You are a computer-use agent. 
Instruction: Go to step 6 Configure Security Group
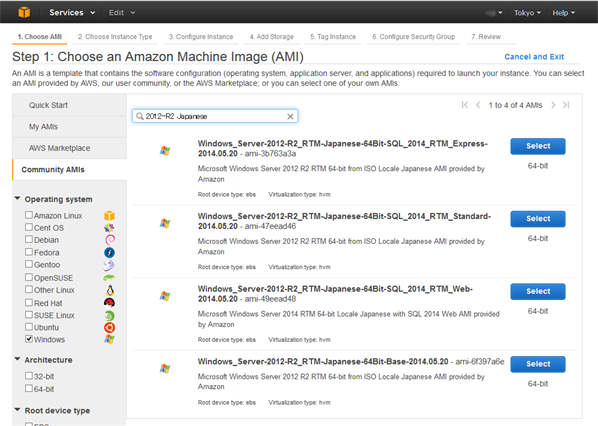pos(413,37)
